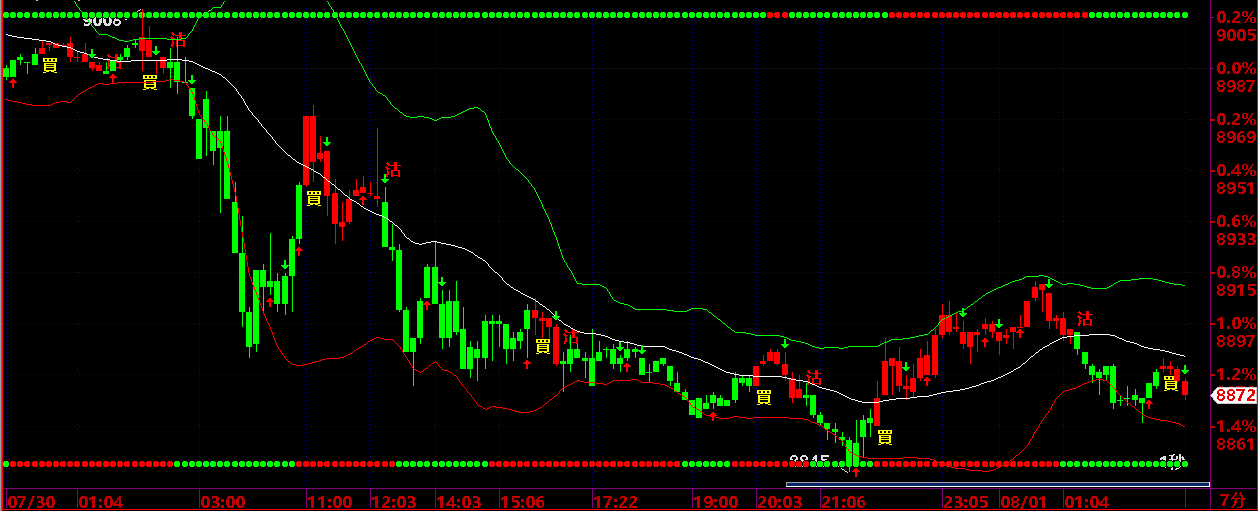Click the 8897 price axis value
Viewport: 1258px width, 511px height.
point(1237,341)
